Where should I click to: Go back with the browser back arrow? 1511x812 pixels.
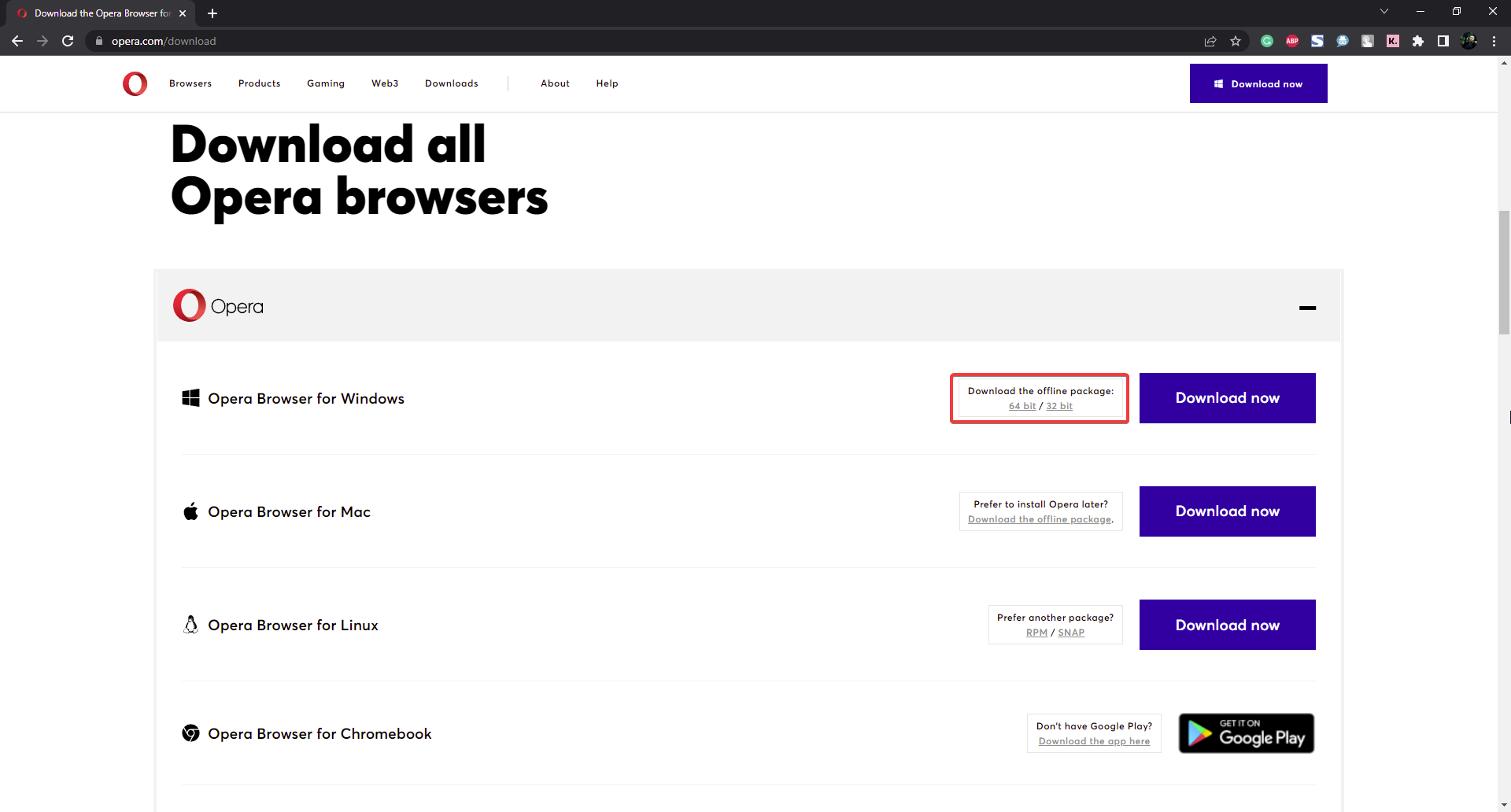pos(17,41)
